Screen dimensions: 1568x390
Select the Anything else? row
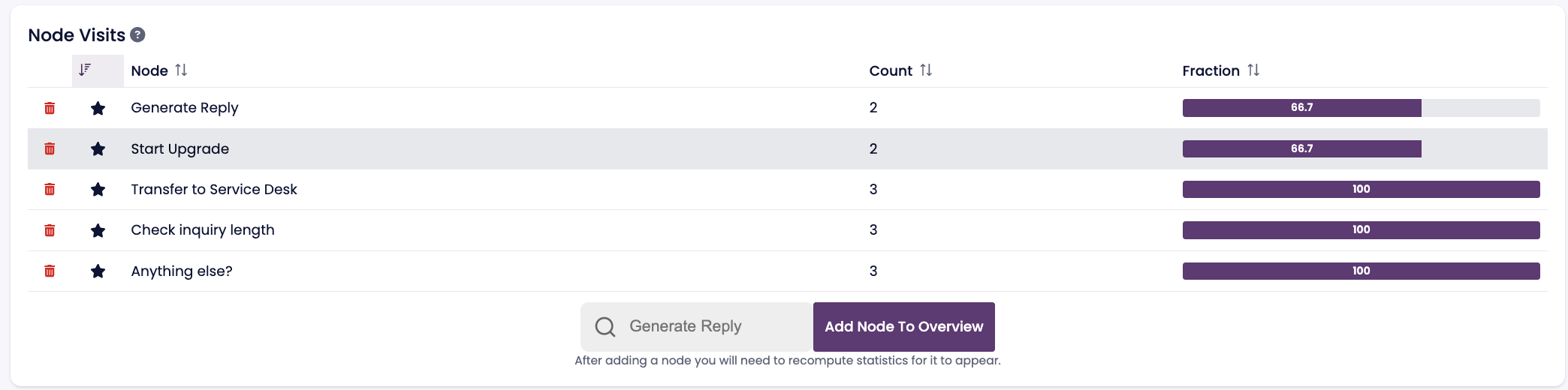(181, 271)
